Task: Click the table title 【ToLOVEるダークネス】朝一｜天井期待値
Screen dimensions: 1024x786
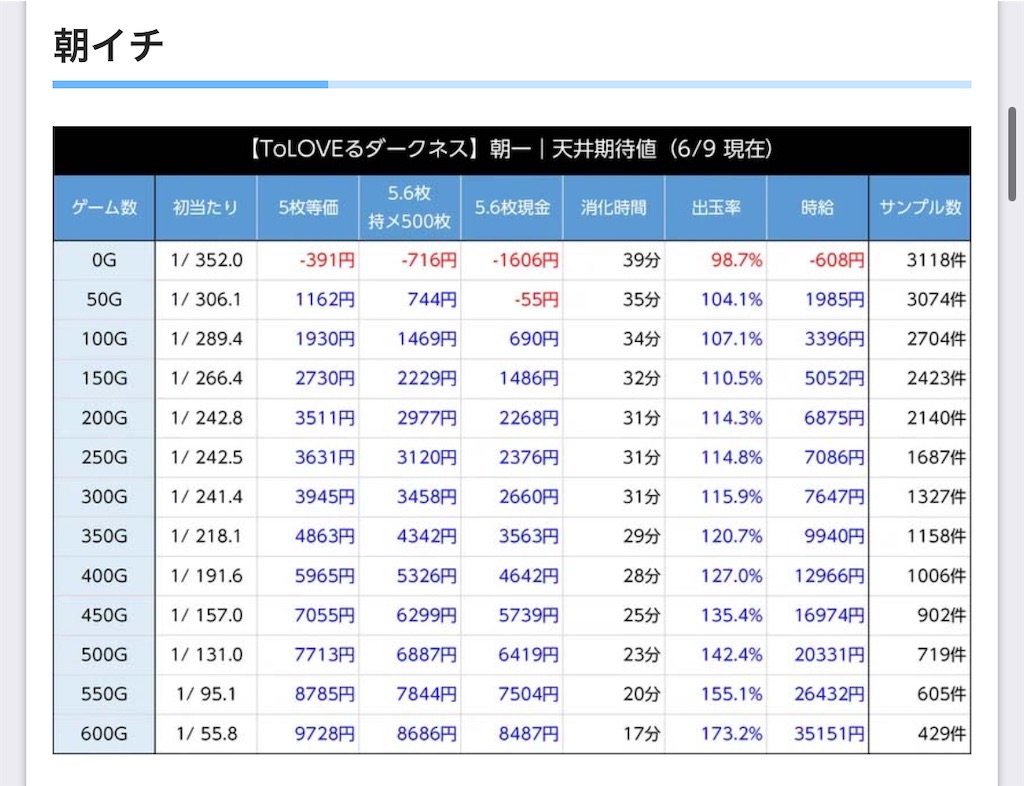Action: pyautogui.click(x=511, y=149)
